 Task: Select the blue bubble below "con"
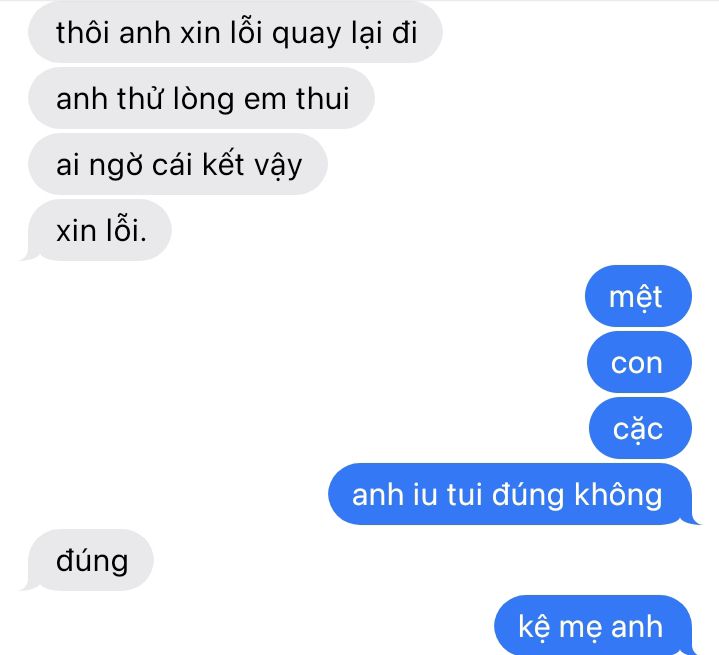pyautogui.click(x=640, y=428)
